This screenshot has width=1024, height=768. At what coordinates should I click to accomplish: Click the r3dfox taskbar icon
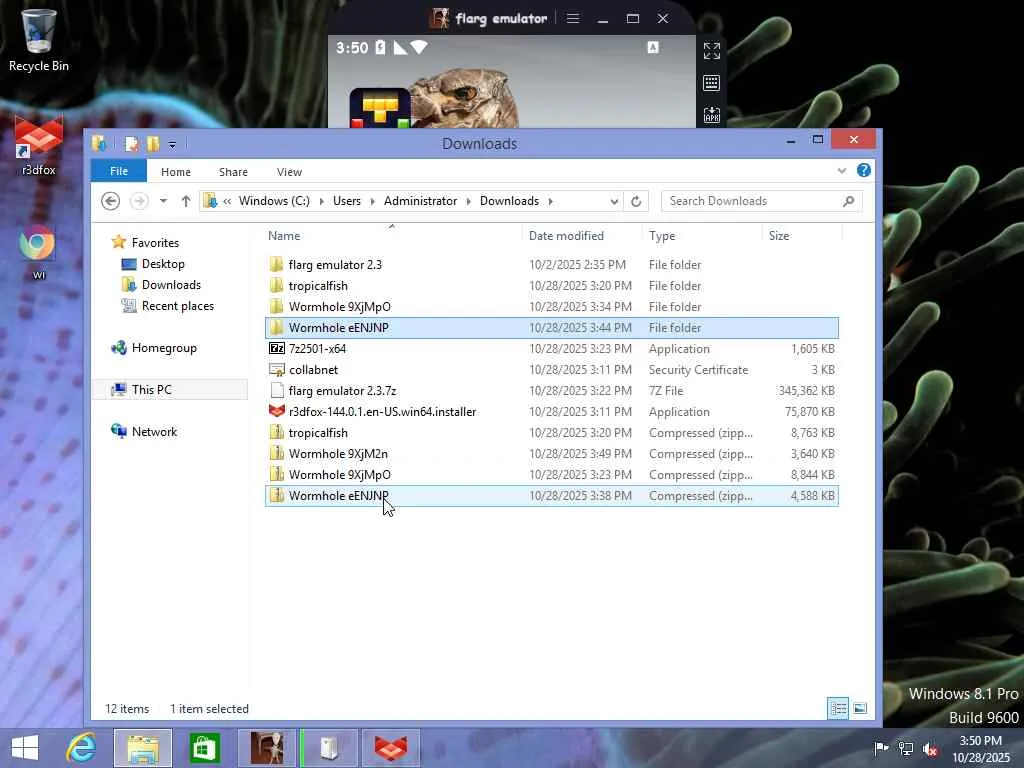[x=391, y=748]
